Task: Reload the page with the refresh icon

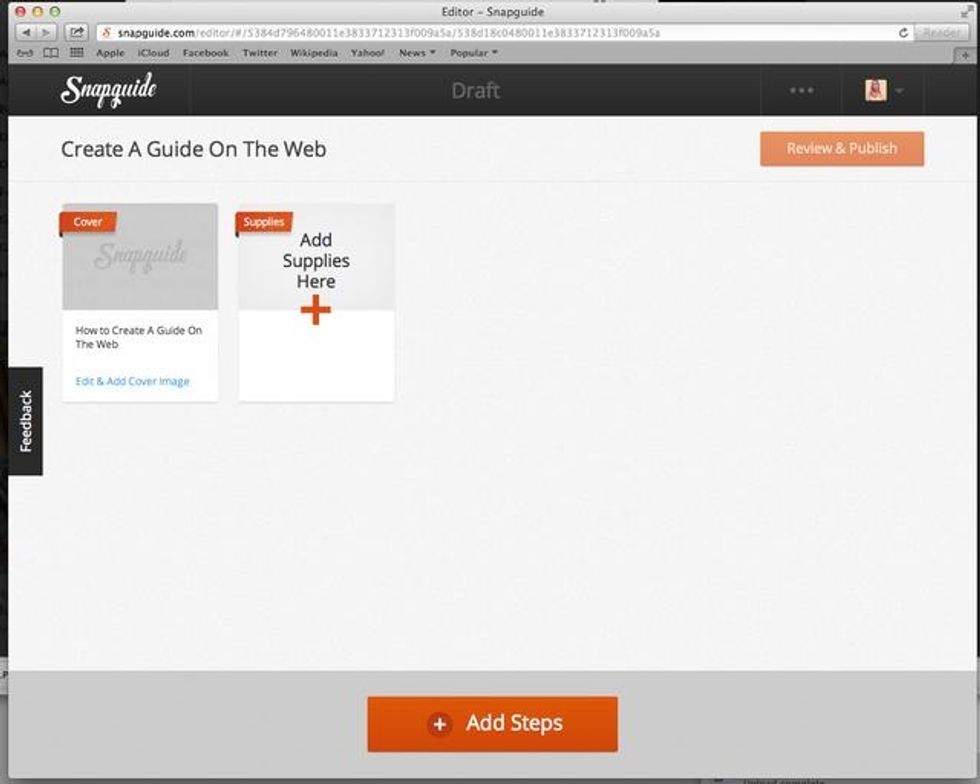Action: pyautogui.click(x=902, y=33)
